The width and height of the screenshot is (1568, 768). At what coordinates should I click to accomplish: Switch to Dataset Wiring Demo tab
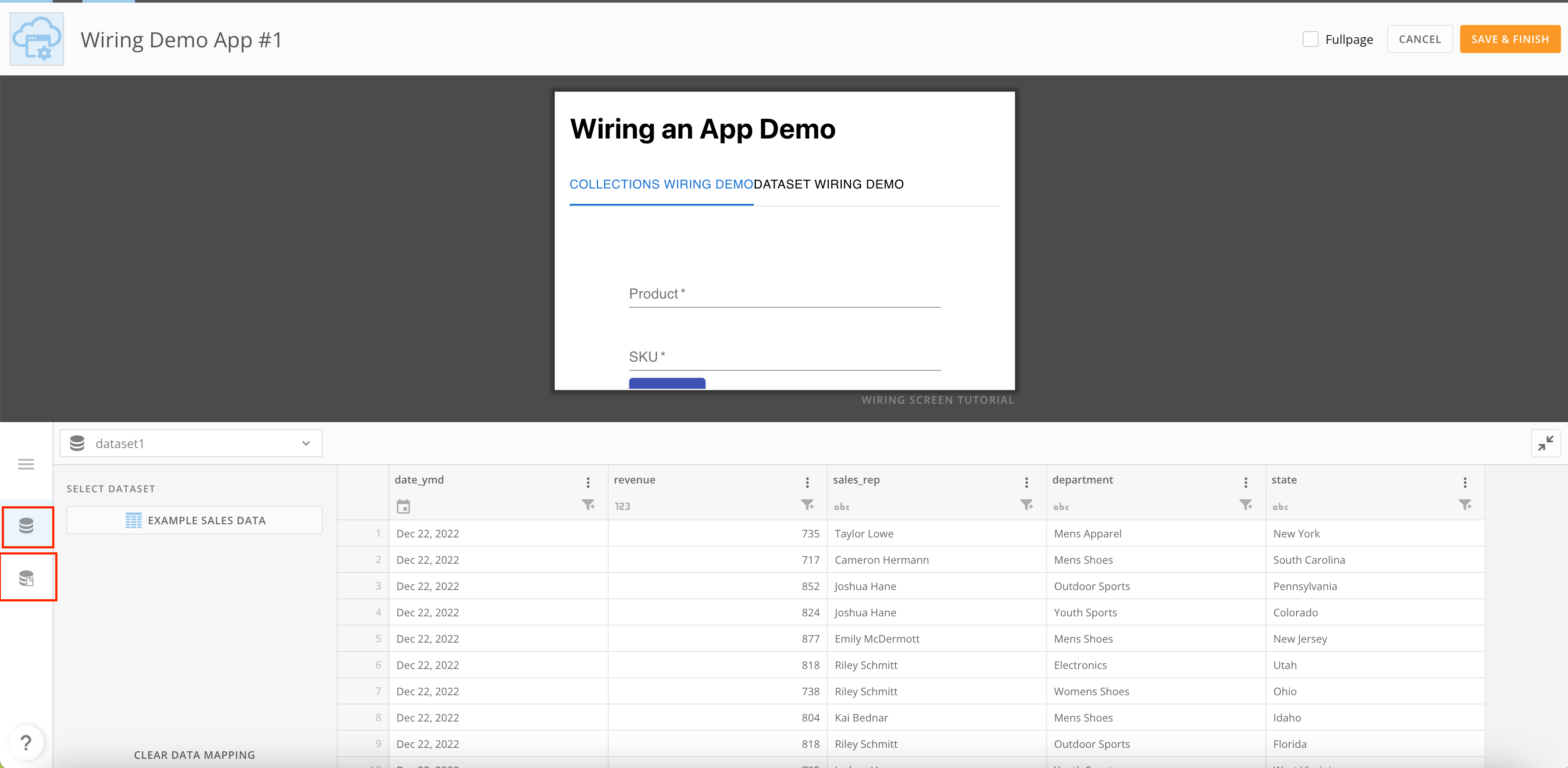828,185
